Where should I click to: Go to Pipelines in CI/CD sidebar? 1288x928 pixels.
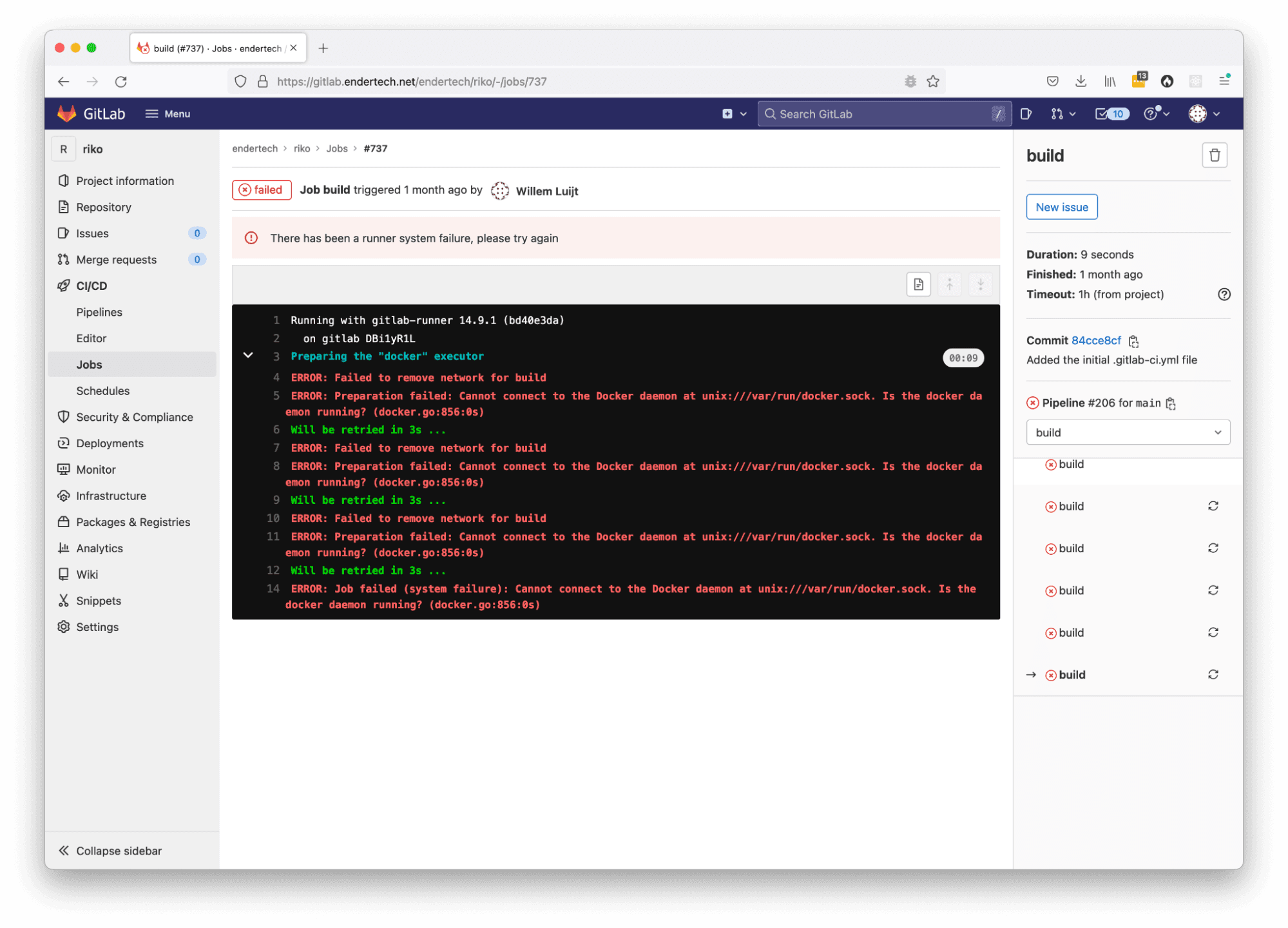tap(99, 312)
